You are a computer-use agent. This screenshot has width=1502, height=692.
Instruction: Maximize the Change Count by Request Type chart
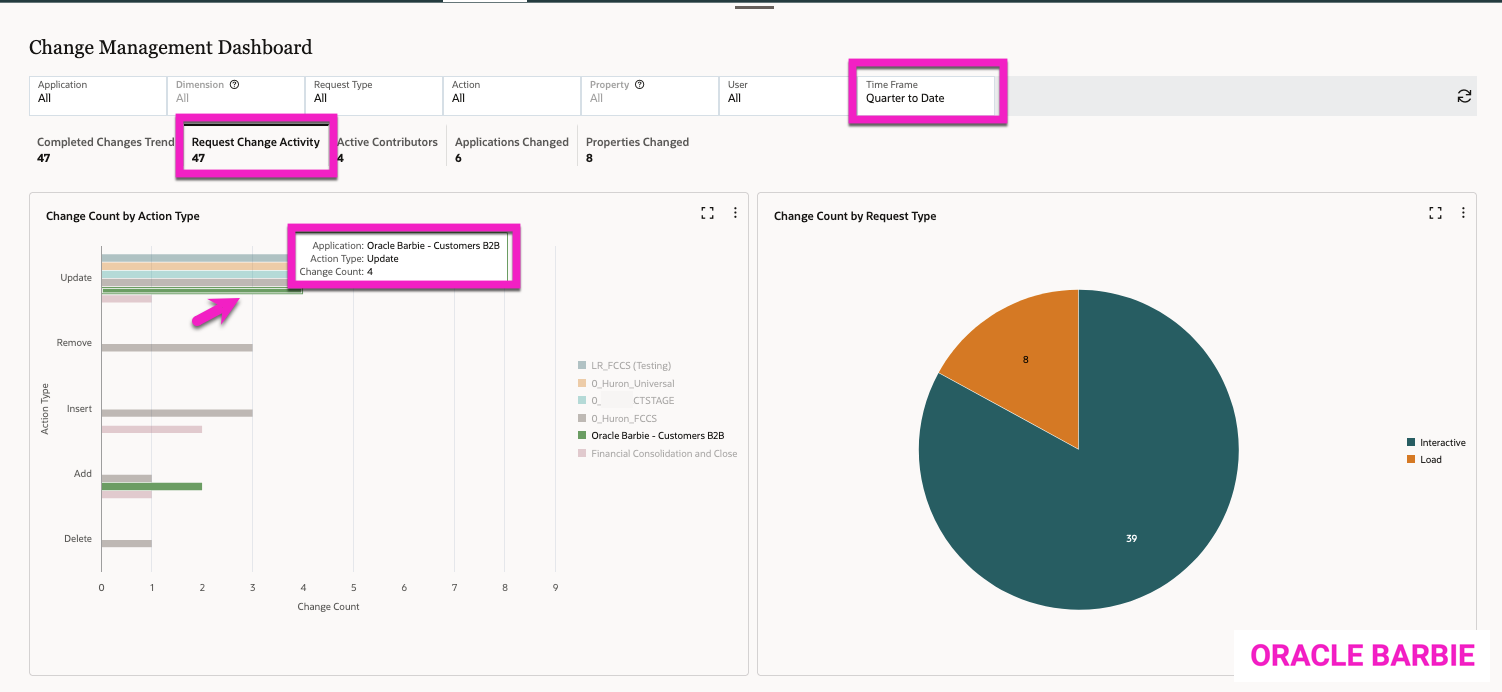click(1435, 213)
